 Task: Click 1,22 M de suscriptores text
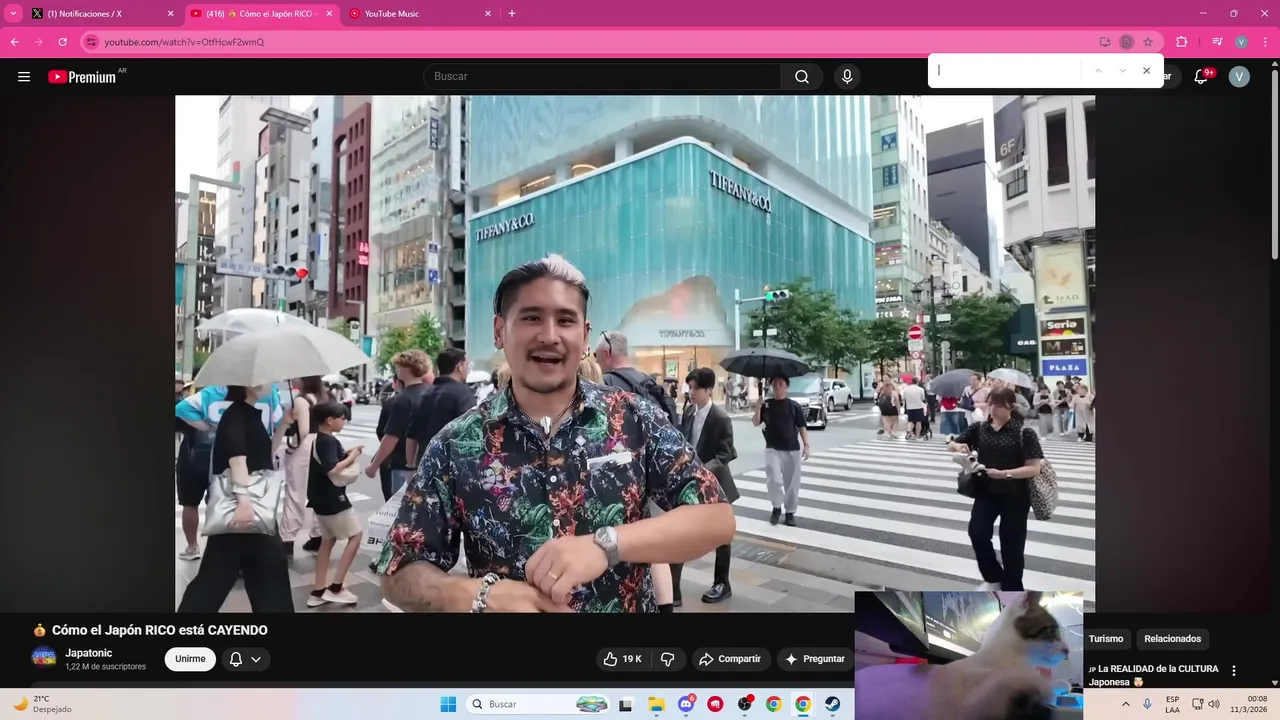106,667
